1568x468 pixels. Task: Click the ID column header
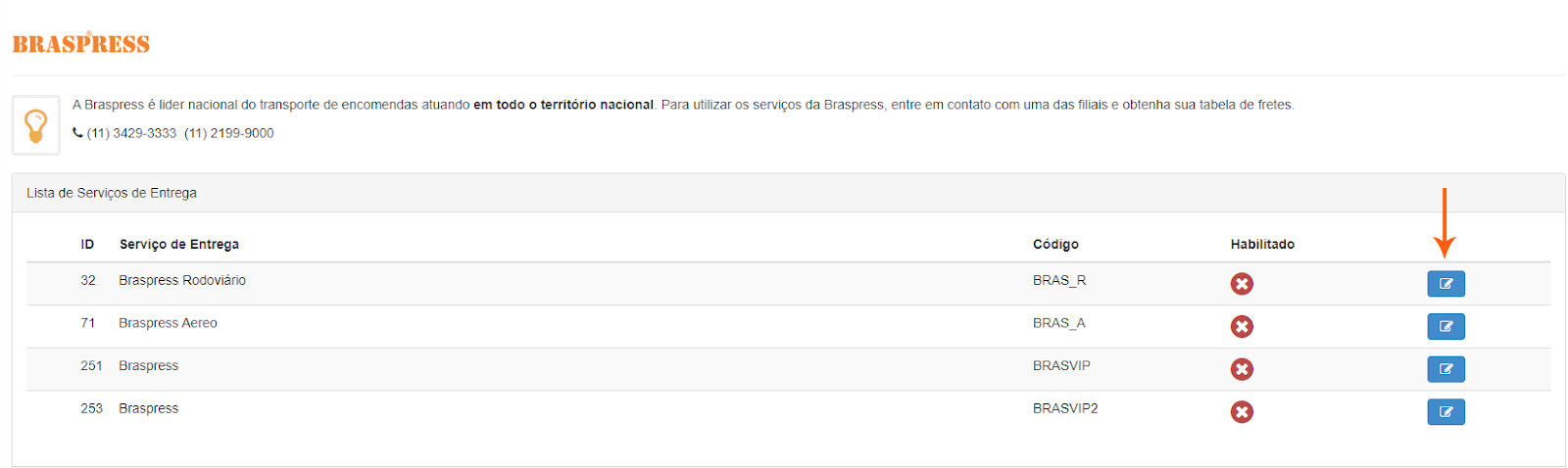(87, 245)
